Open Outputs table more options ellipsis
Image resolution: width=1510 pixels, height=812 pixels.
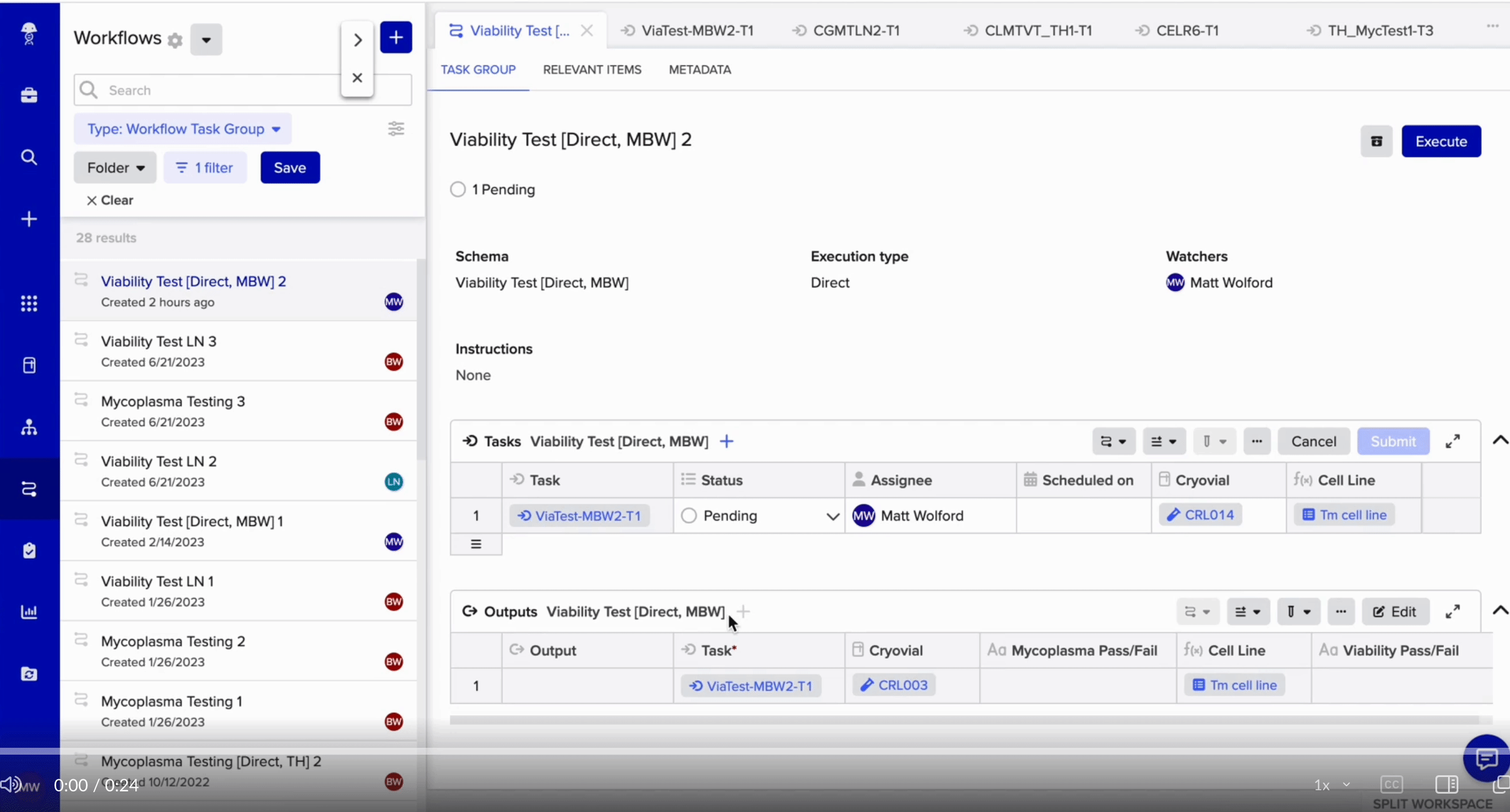[1341, 612]
